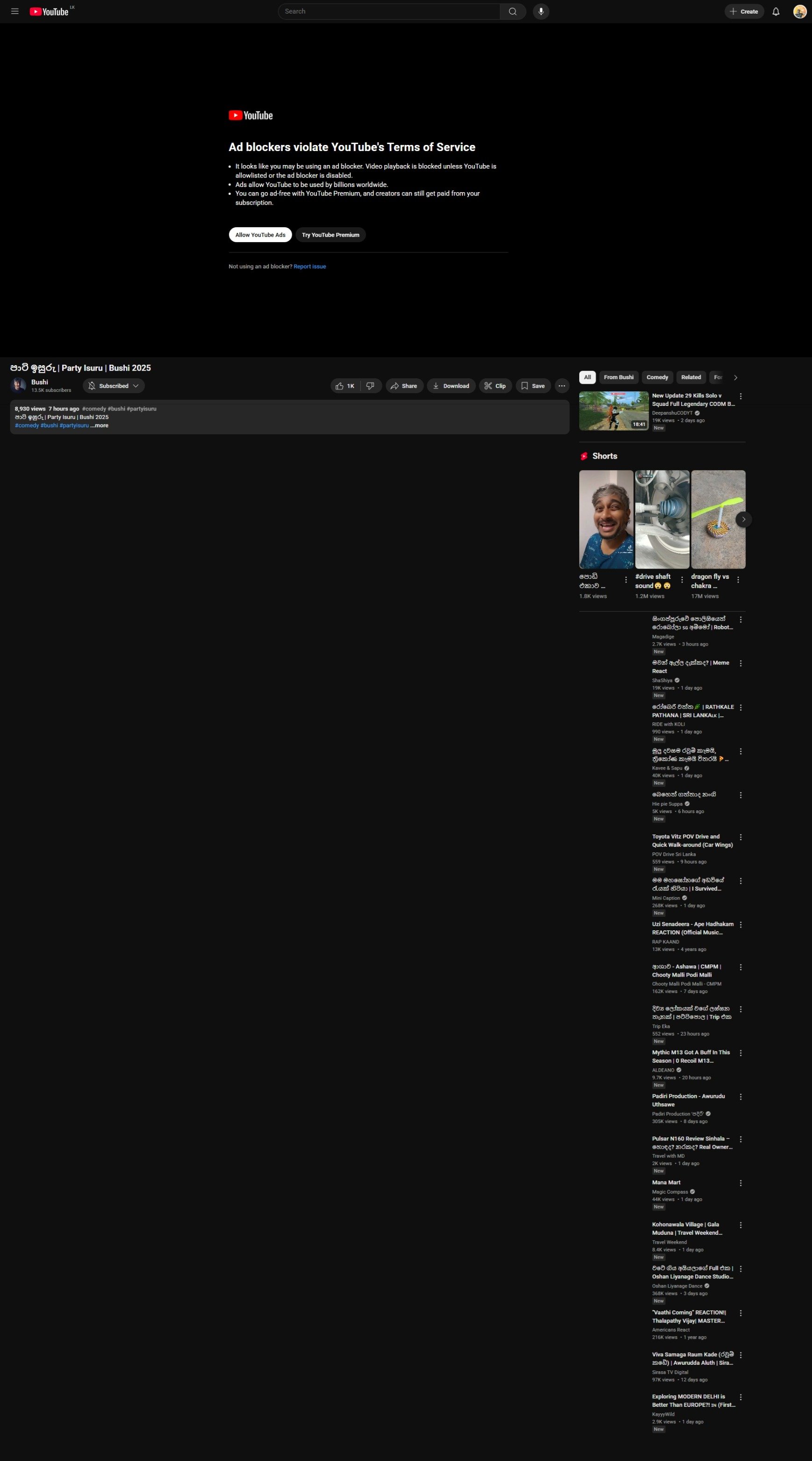Play the dragon fly vs chakra Short
This screenshot has height=1461, width=812.
click(718, 518)
